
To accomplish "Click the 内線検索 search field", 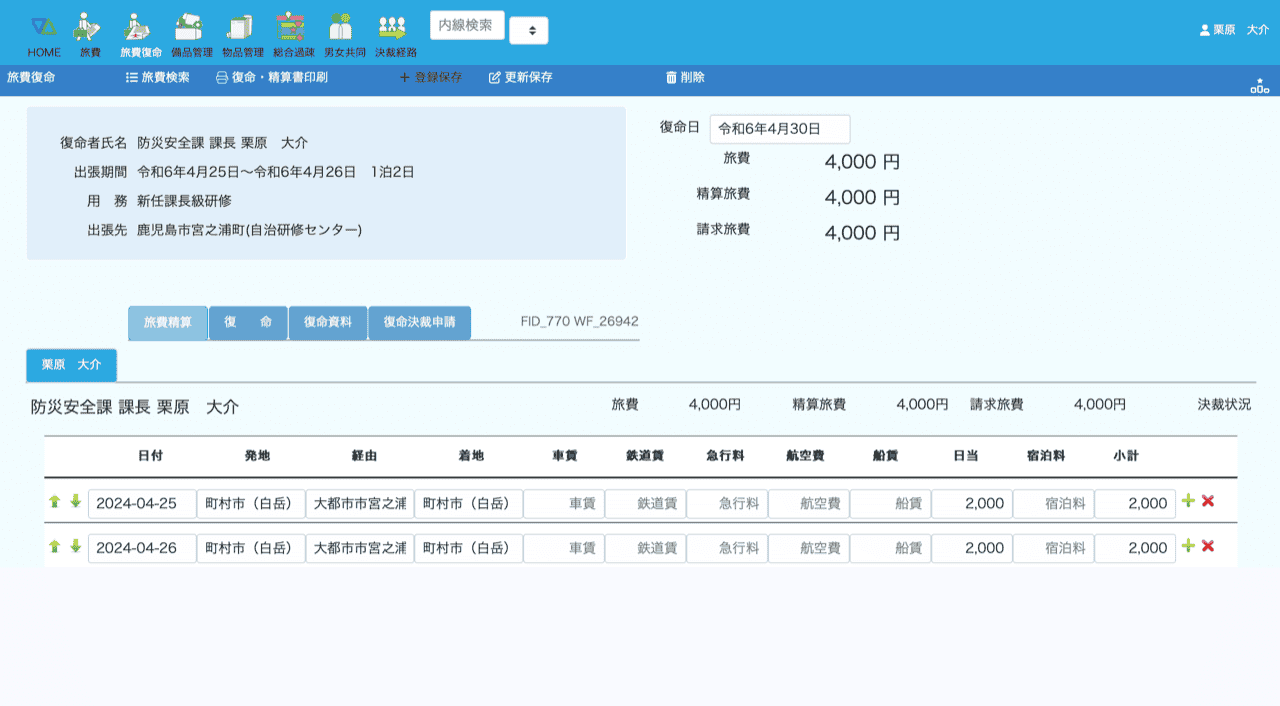I will coord(466,25).
